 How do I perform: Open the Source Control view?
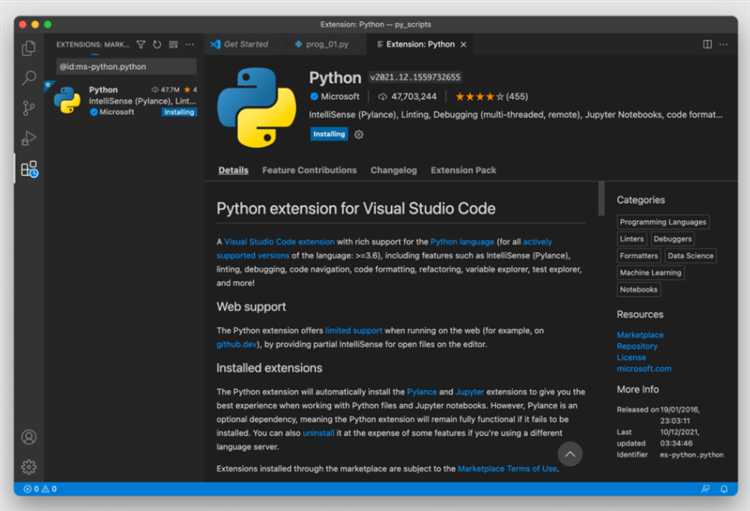click(29, 108)
